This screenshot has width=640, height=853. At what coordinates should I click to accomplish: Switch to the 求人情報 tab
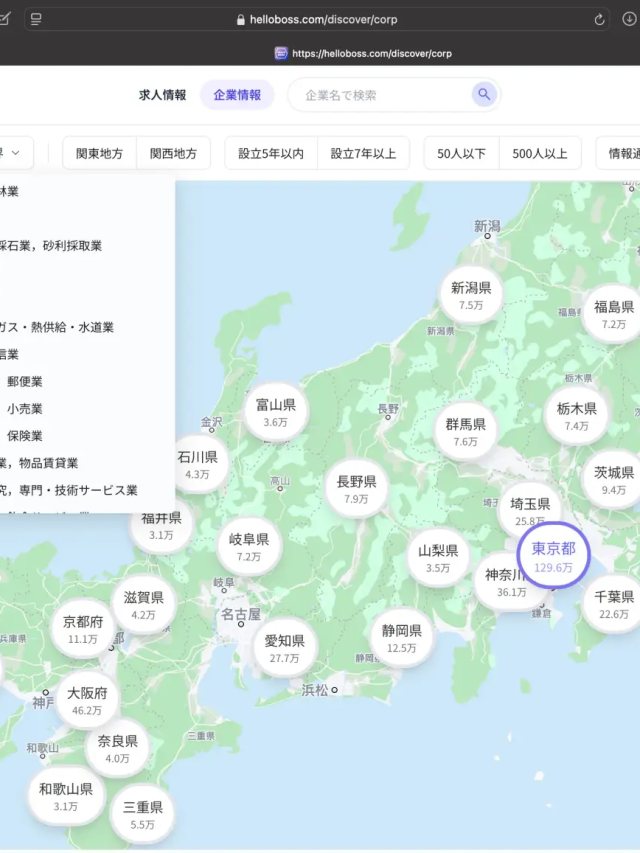[x=162, y=95]
